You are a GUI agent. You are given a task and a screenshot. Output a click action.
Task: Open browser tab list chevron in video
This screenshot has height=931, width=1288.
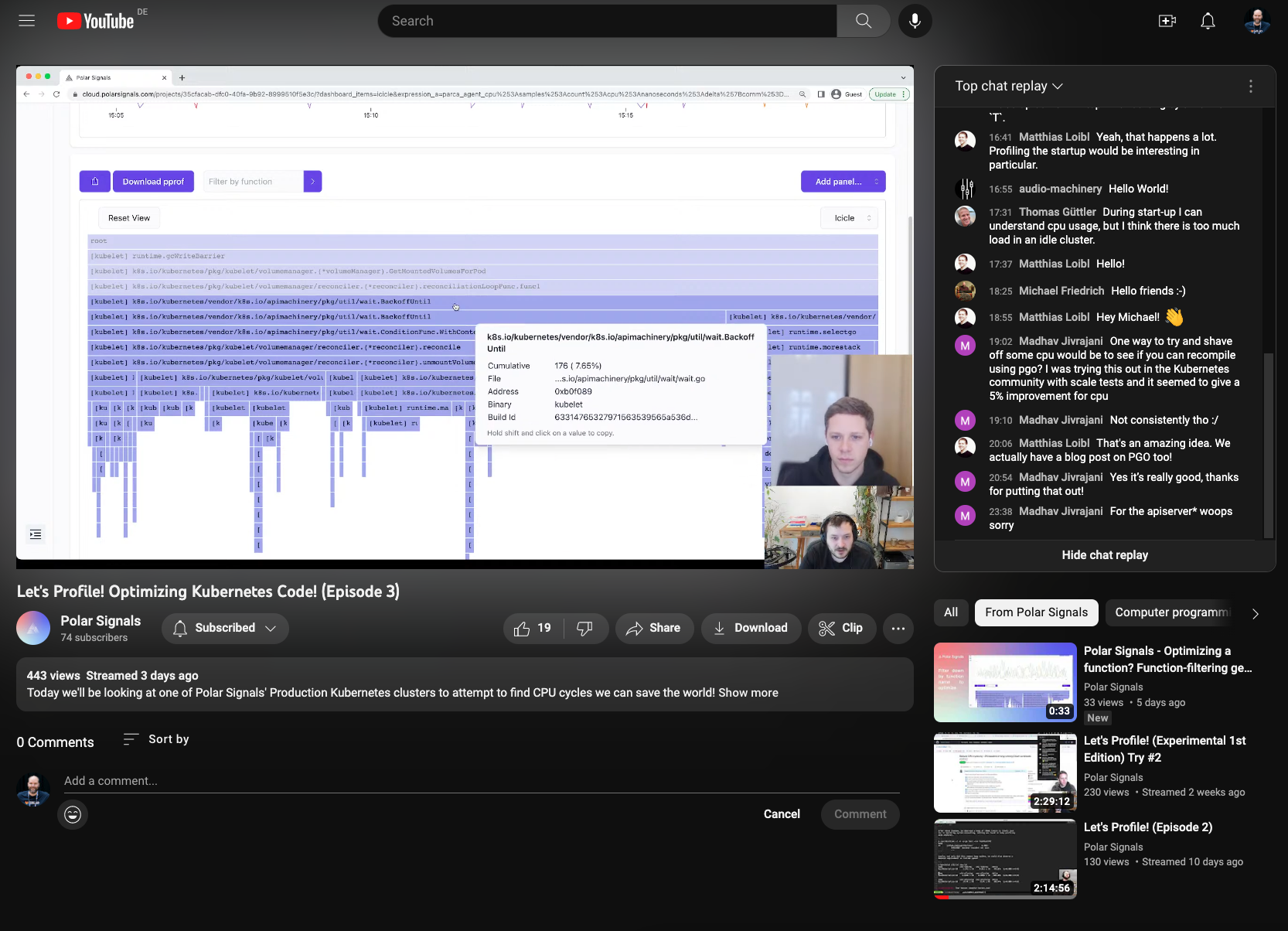[x=903, y=77]
